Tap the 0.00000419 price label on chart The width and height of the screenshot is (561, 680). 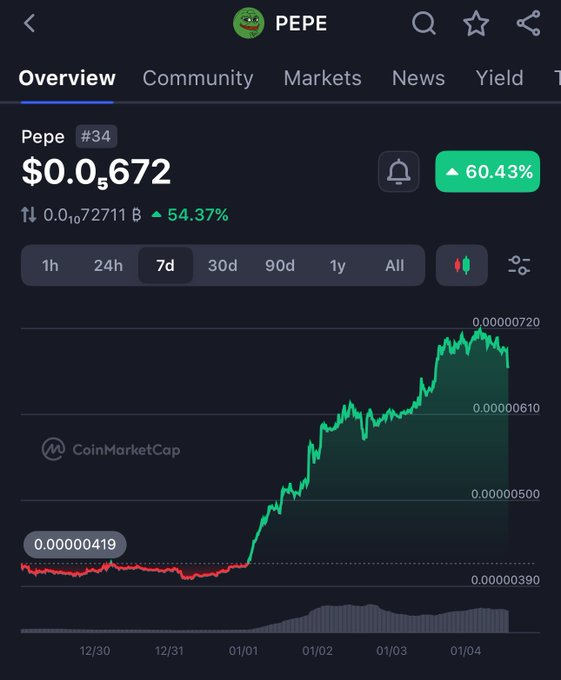pyautogui.click(x=75, y=544)
